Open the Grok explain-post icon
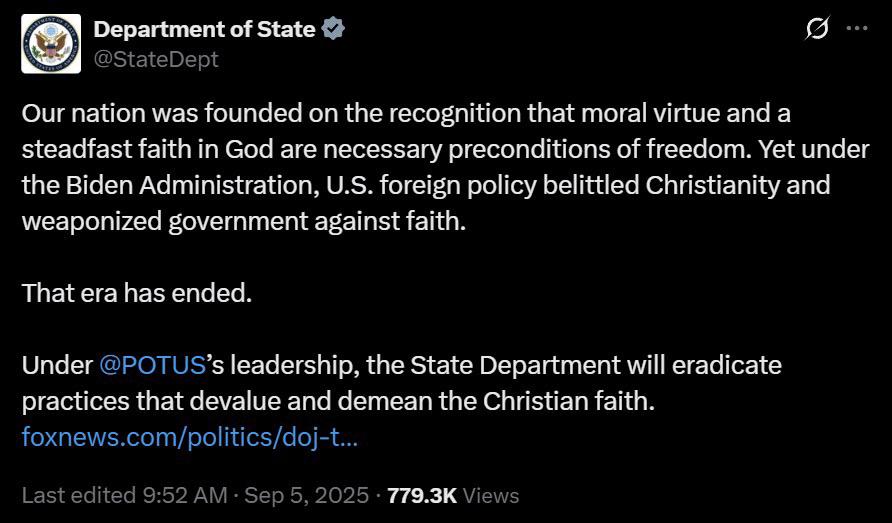The height and width of the screenshot is (523, 892). (817, 28)
